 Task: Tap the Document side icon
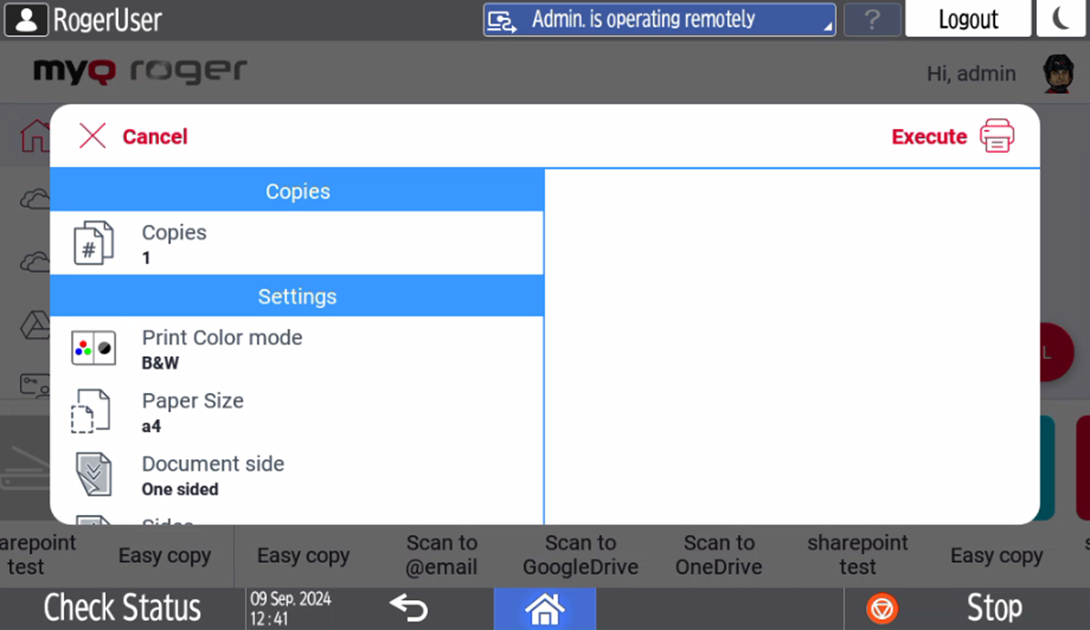94,474
